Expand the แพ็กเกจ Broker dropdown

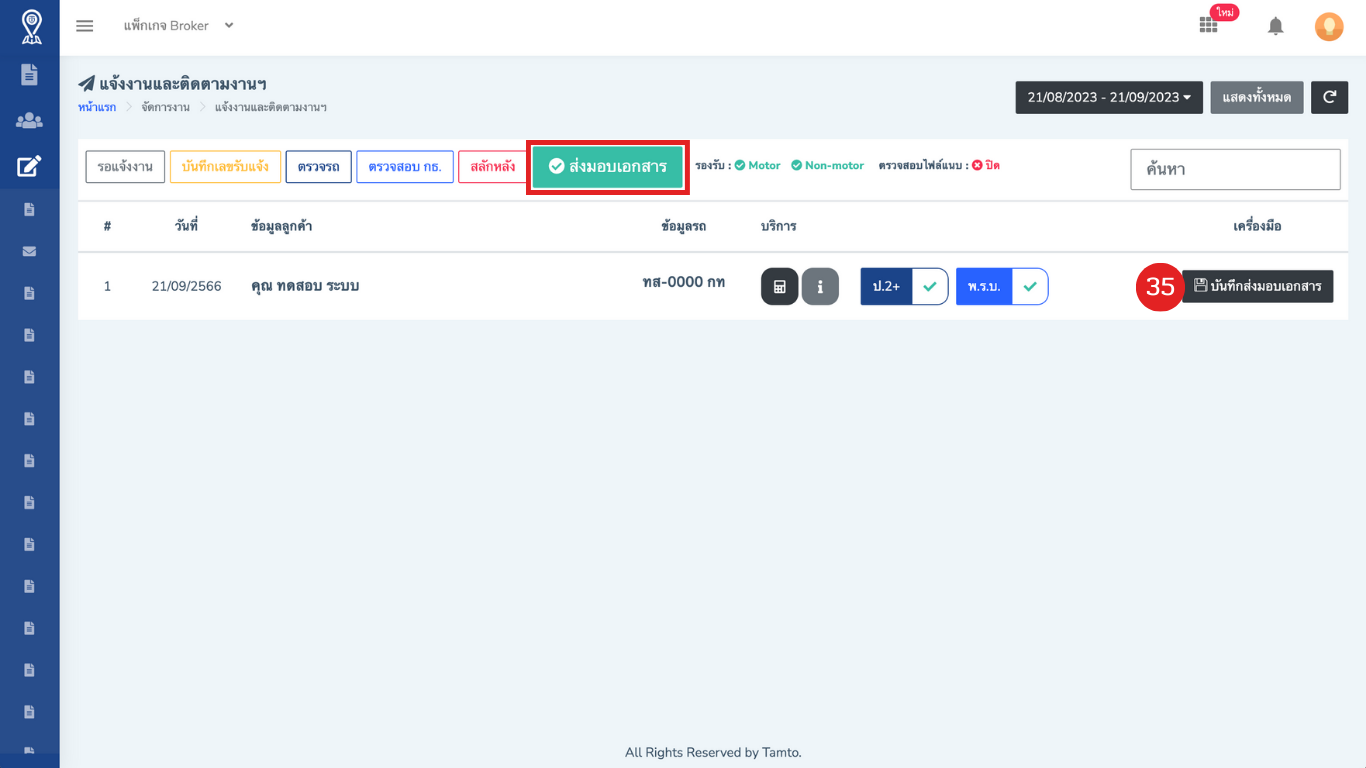click(x=178, y=26)
